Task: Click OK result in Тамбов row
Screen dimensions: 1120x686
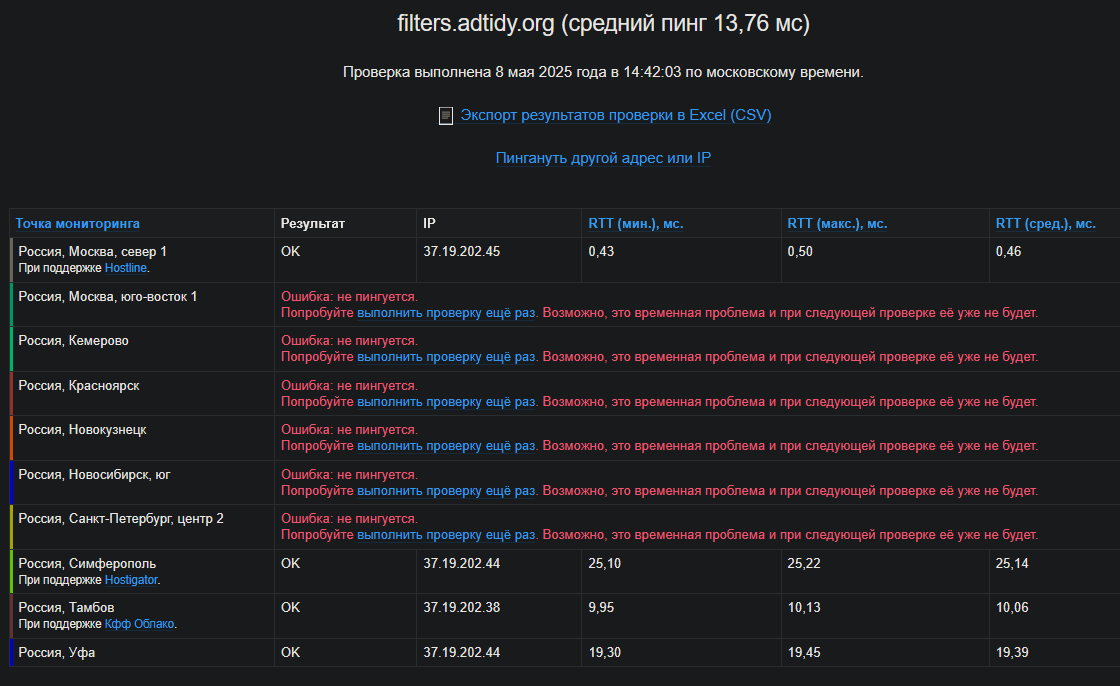Action: 291,607
